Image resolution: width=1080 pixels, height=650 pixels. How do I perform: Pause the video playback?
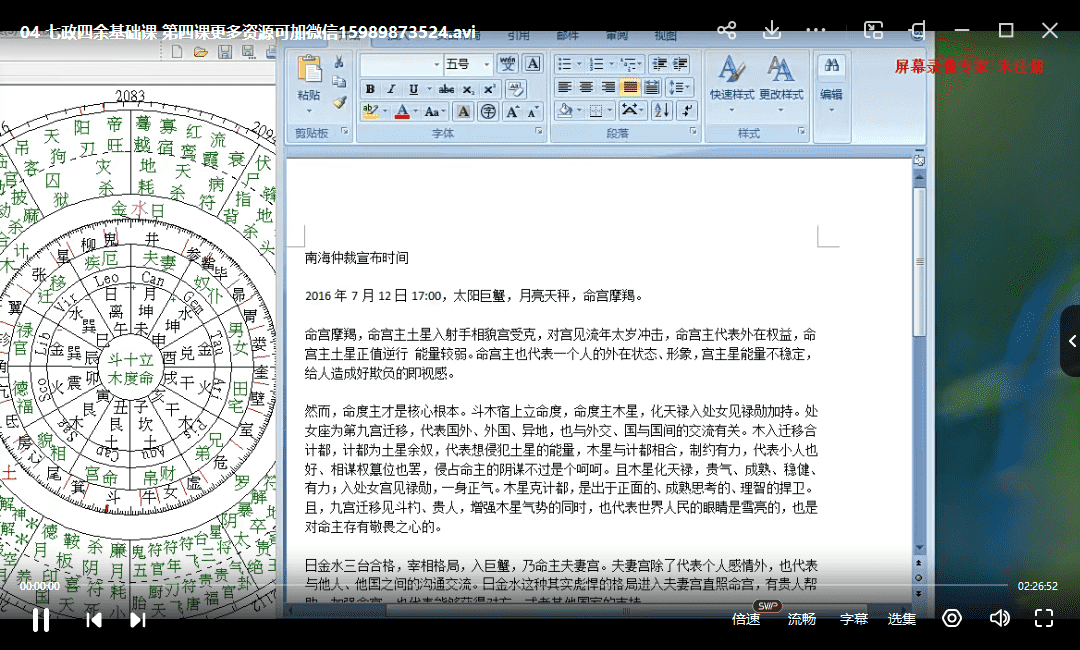(x=41, y=619)
